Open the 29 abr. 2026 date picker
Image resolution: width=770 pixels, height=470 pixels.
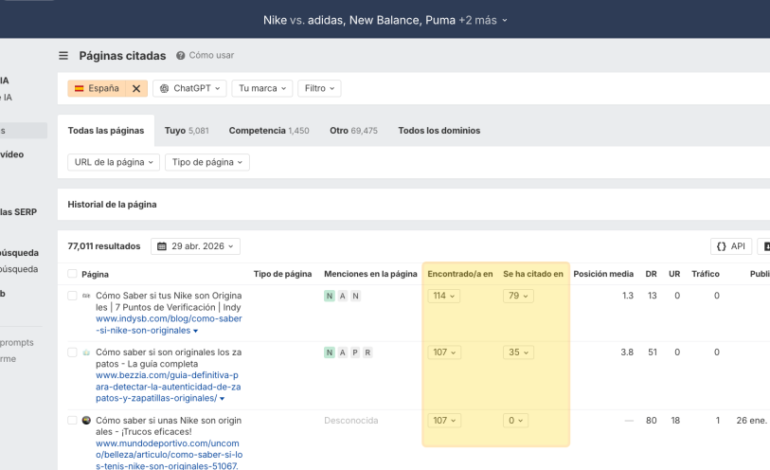(195, 246)
